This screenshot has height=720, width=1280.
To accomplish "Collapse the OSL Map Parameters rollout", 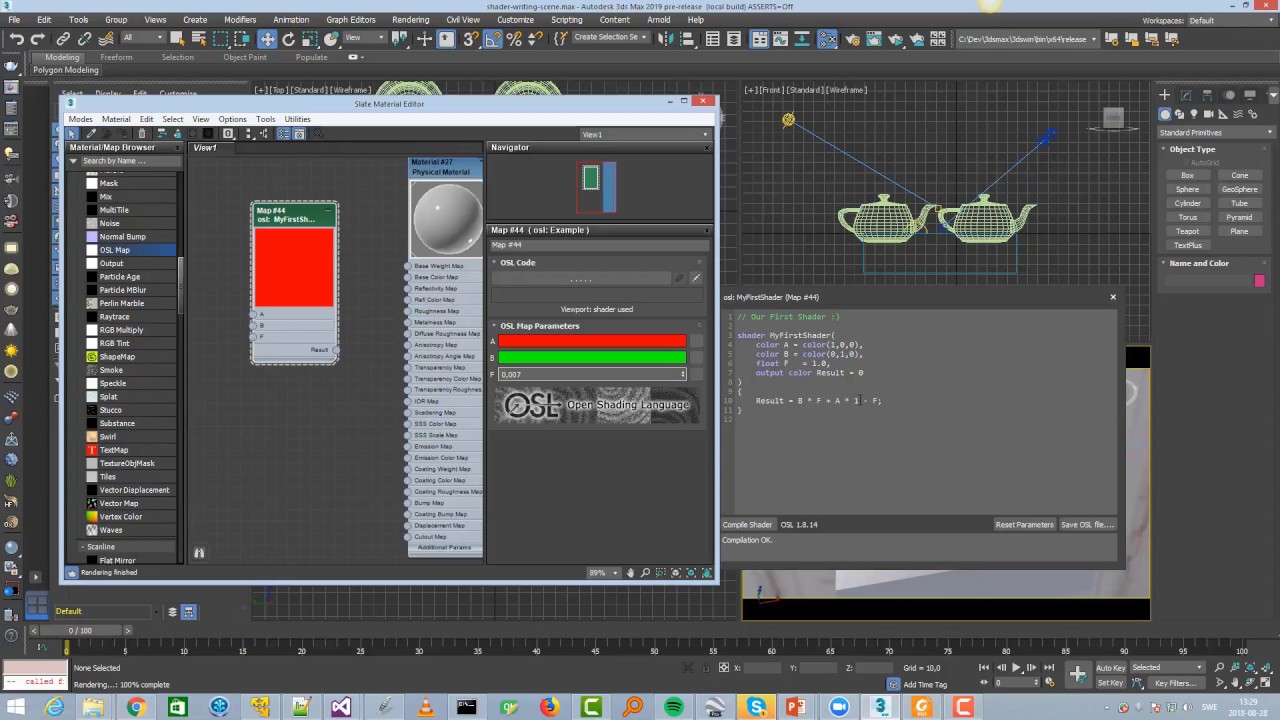I will coord(539,326).
